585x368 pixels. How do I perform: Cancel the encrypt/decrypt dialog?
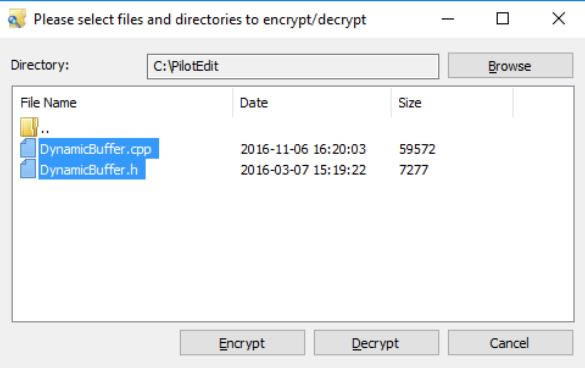510,343
